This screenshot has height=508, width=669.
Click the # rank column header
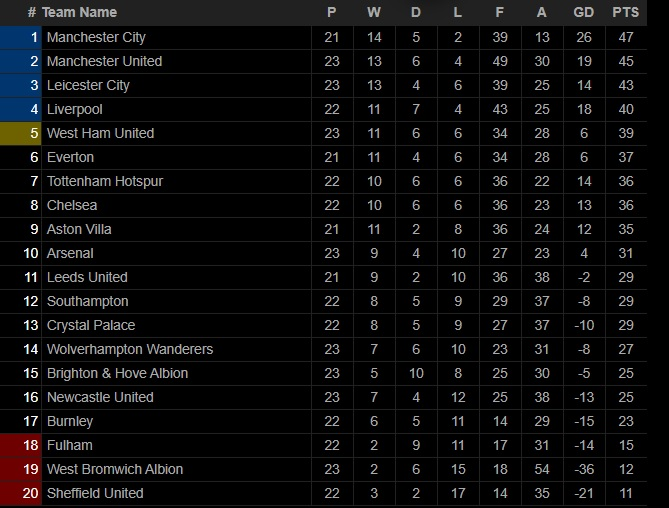32,12
